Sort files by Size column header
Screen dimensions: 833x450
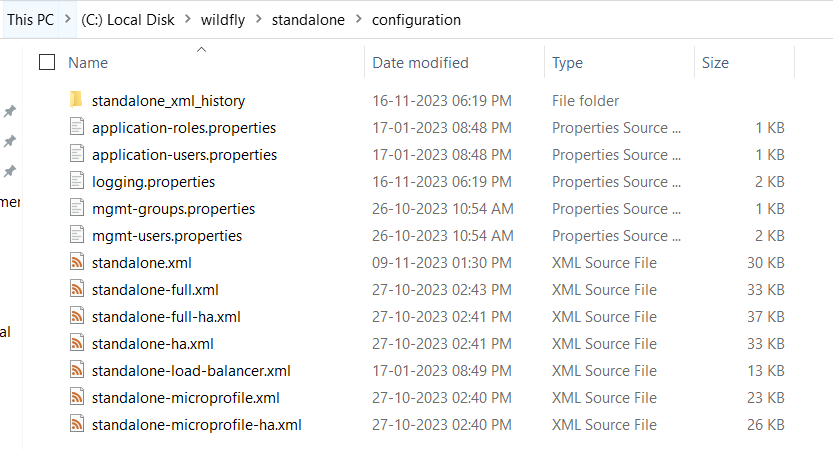[x=715, y=63]
